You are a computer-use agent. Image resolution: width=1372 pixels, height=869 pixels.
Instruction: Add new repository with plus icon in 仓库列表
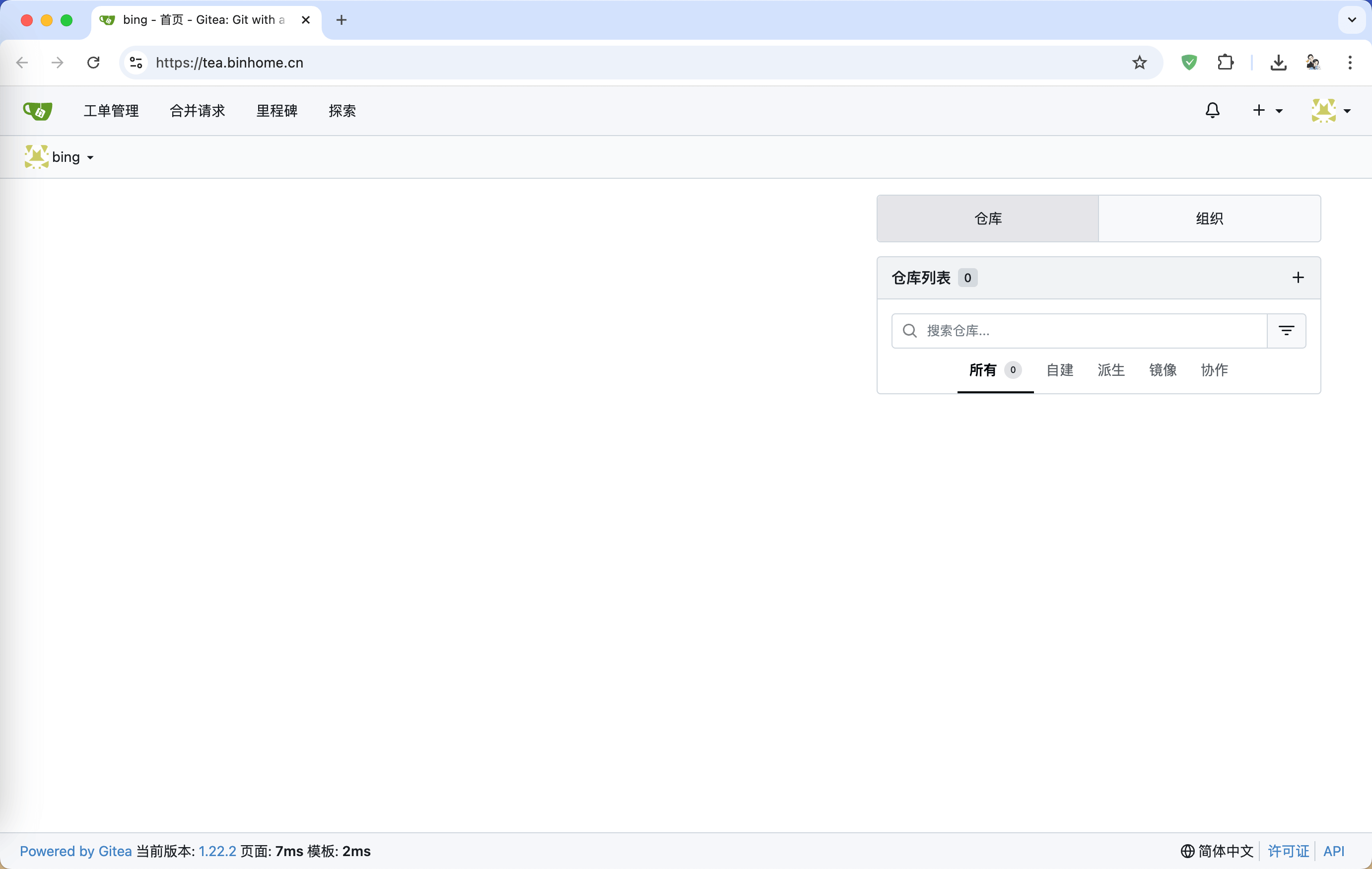pos(1298,278)
